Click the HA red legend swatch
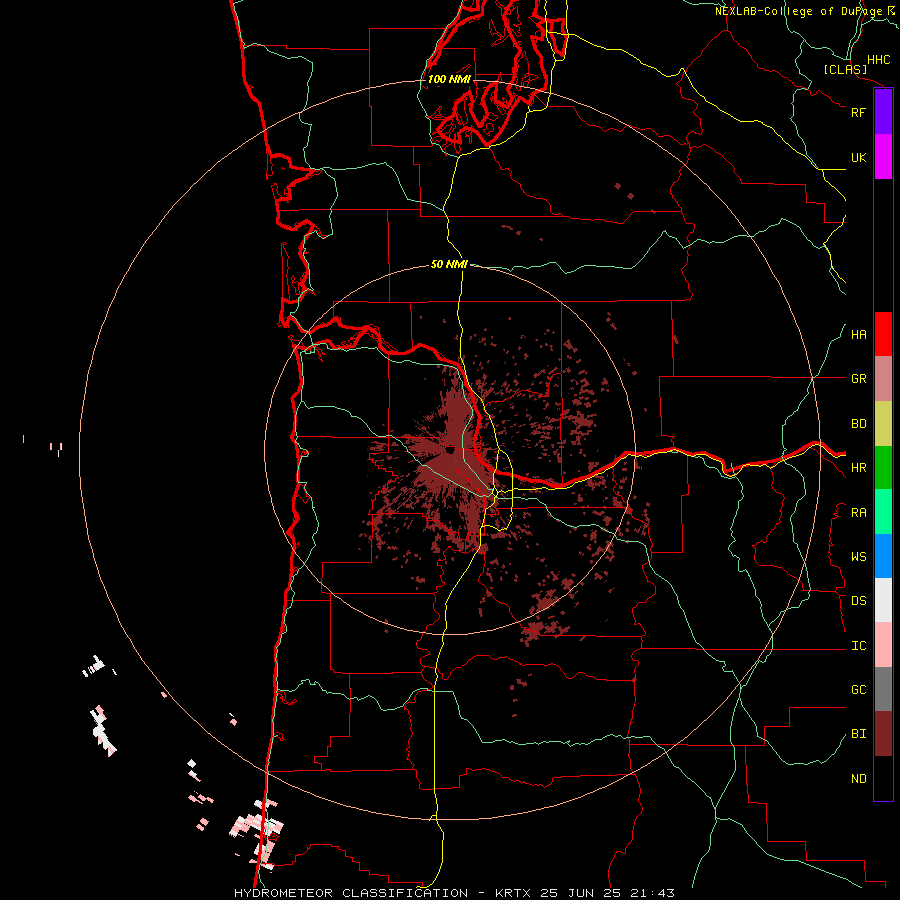 pos(883,334)
